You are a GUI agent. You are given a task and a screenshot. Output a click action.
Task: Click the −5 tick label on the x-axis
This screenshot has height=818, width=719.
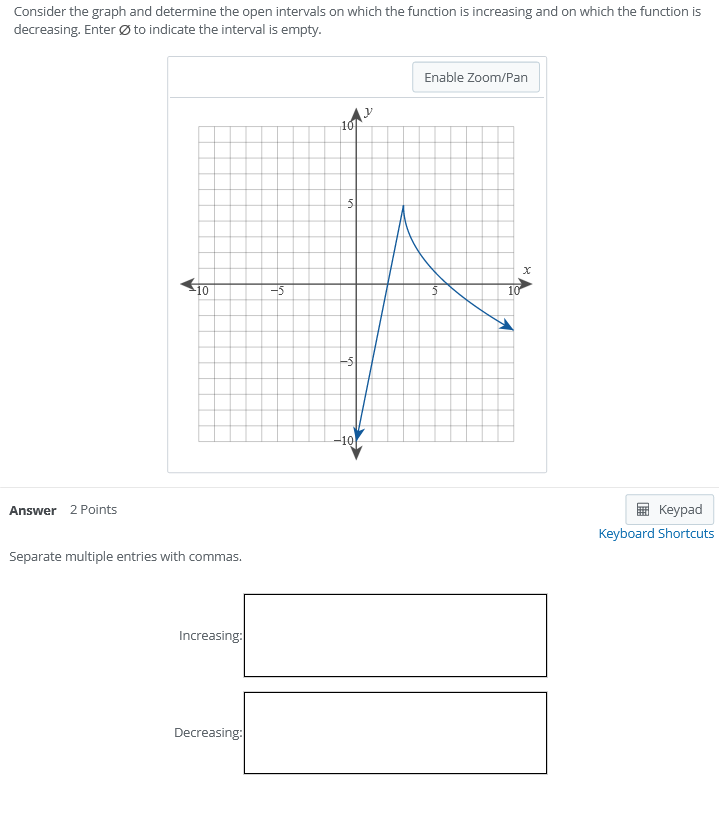[x=277, y=291]
